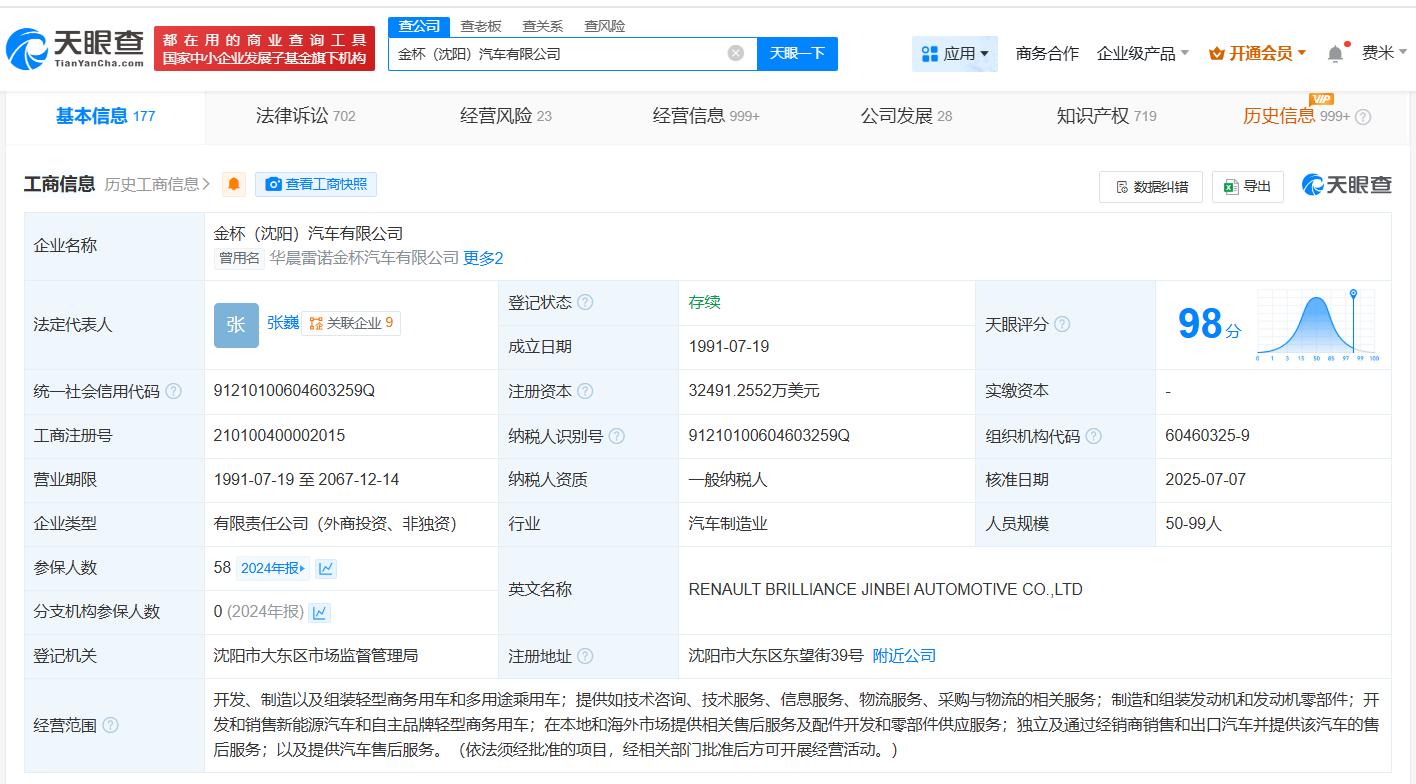This screenshot has width=1416, height=784.
Task: Click help icon beside 登记状态
Action: (x=585, y=302)
